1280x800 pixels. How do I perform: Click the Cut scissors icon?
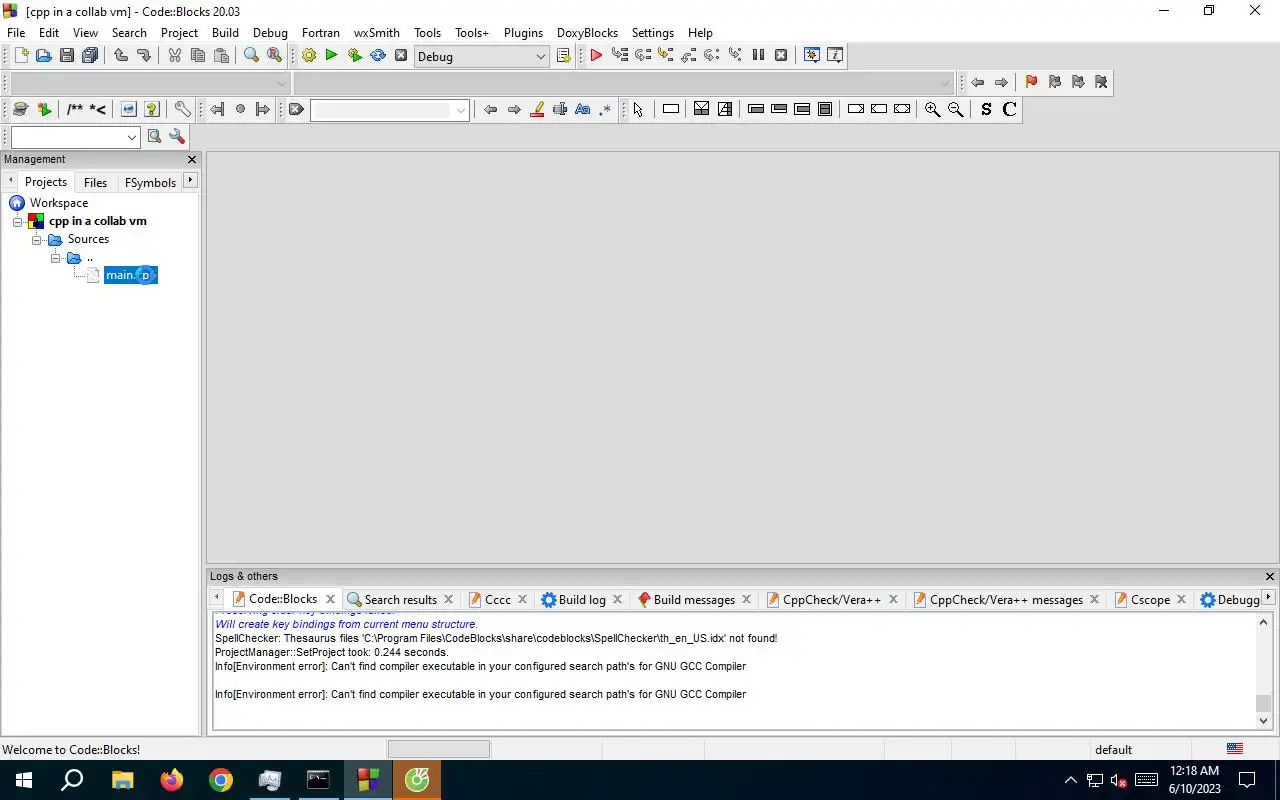point(175,56)
